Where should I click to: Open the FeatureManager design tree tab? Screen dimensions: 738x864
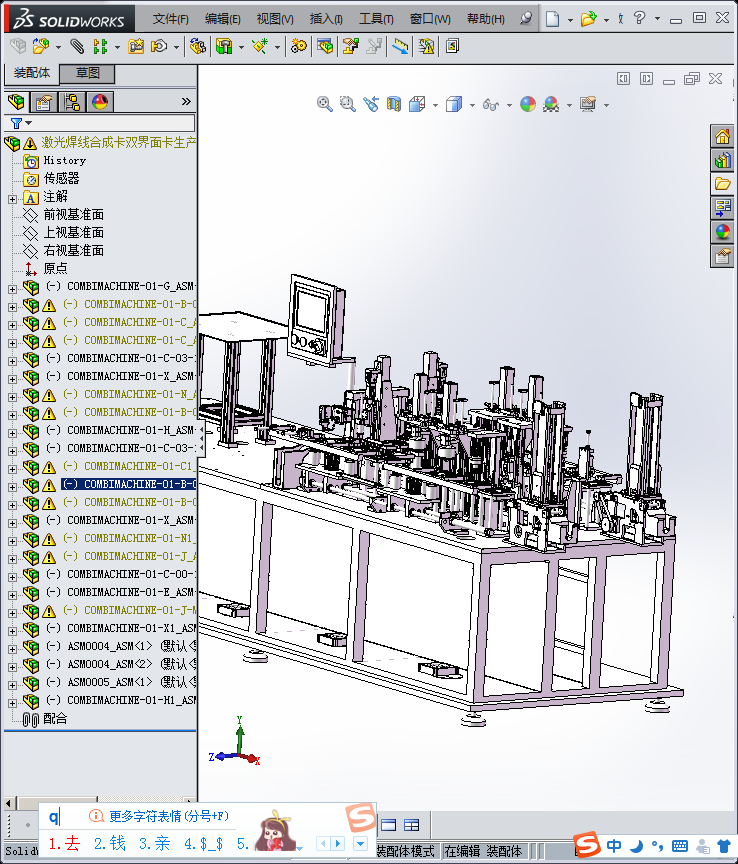pyautogui.click(x=17, y=102)
